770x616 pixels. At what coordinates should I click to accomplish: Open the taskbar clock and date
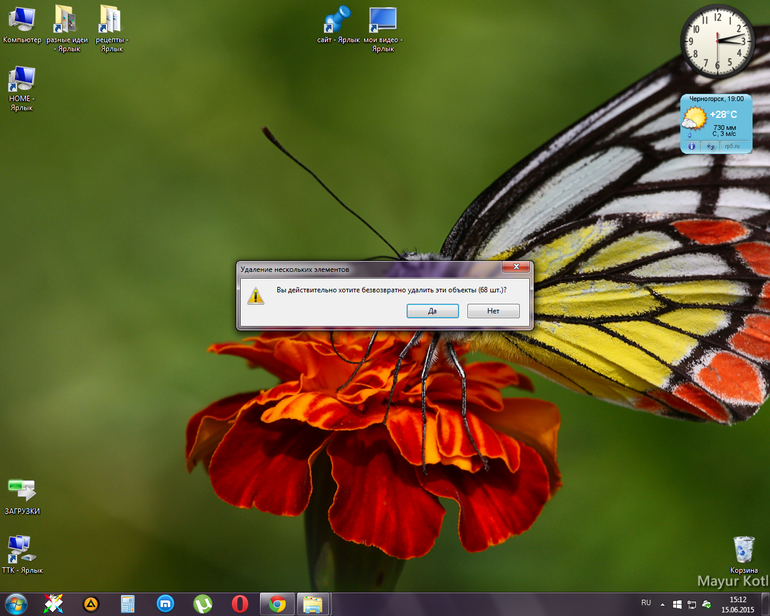pos(738,605)
